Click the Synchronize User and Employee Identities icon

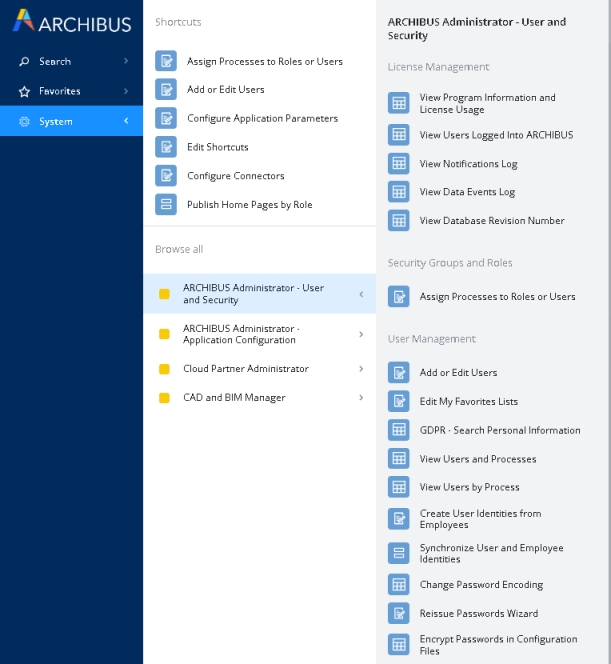[399, 553]
